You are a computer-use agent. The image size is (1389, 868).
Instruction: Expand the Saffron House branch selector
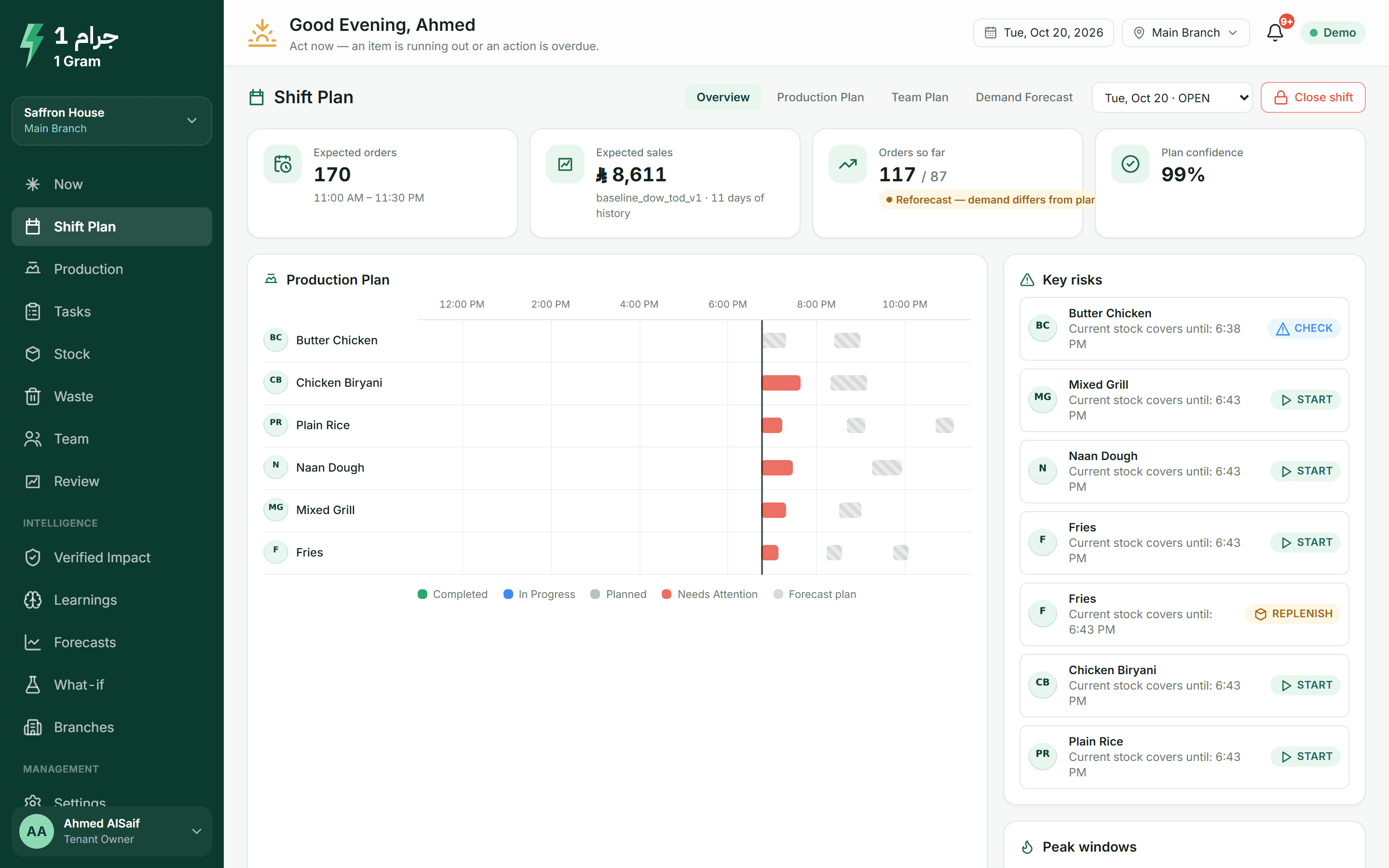pyautogui.click(x=111, y=121)
